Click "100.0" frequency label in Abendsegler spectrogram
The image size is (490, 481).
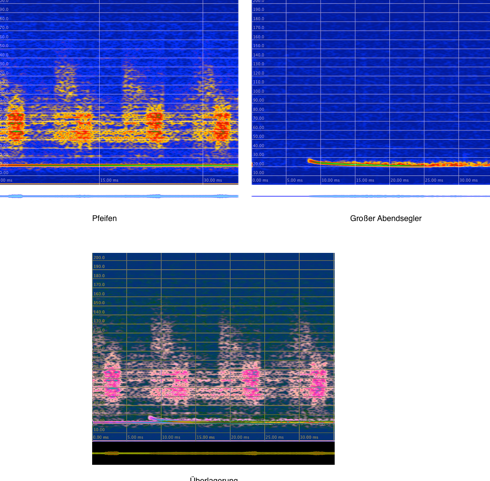pyautogui.click(x=258, y=91)
